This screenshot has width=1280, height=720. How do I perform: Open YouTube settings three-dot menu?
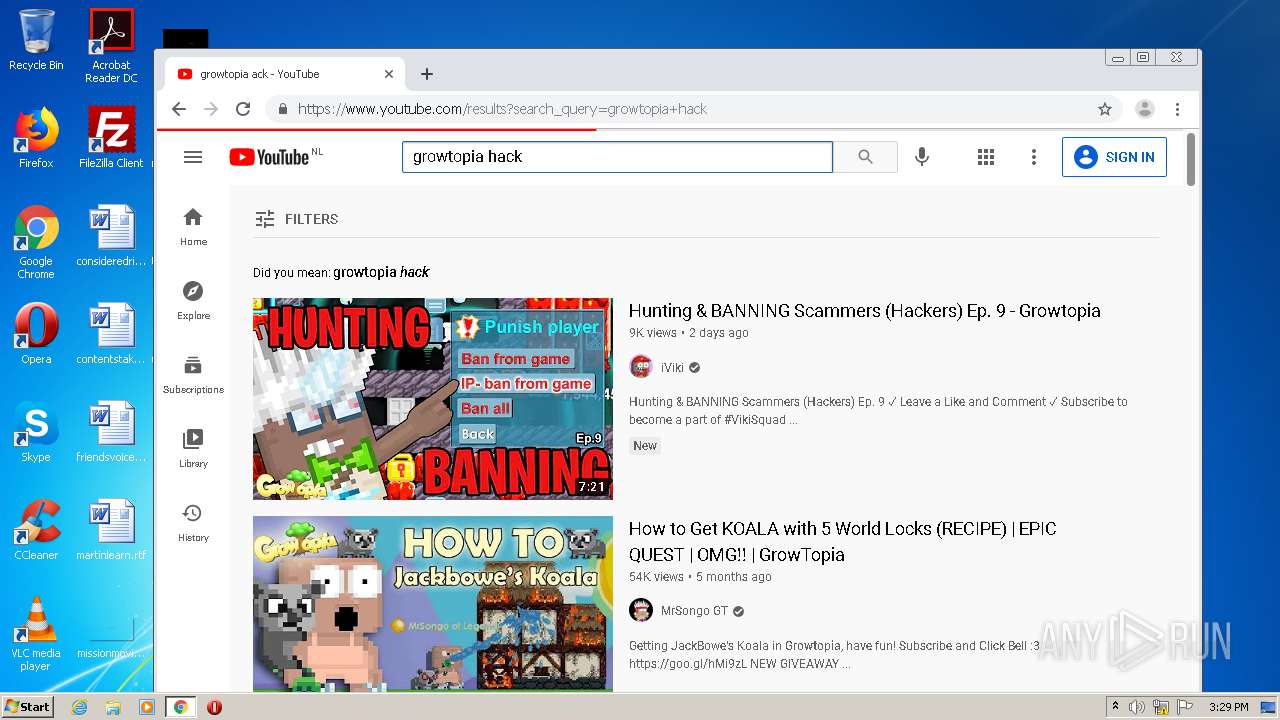tap(1034, 157)
